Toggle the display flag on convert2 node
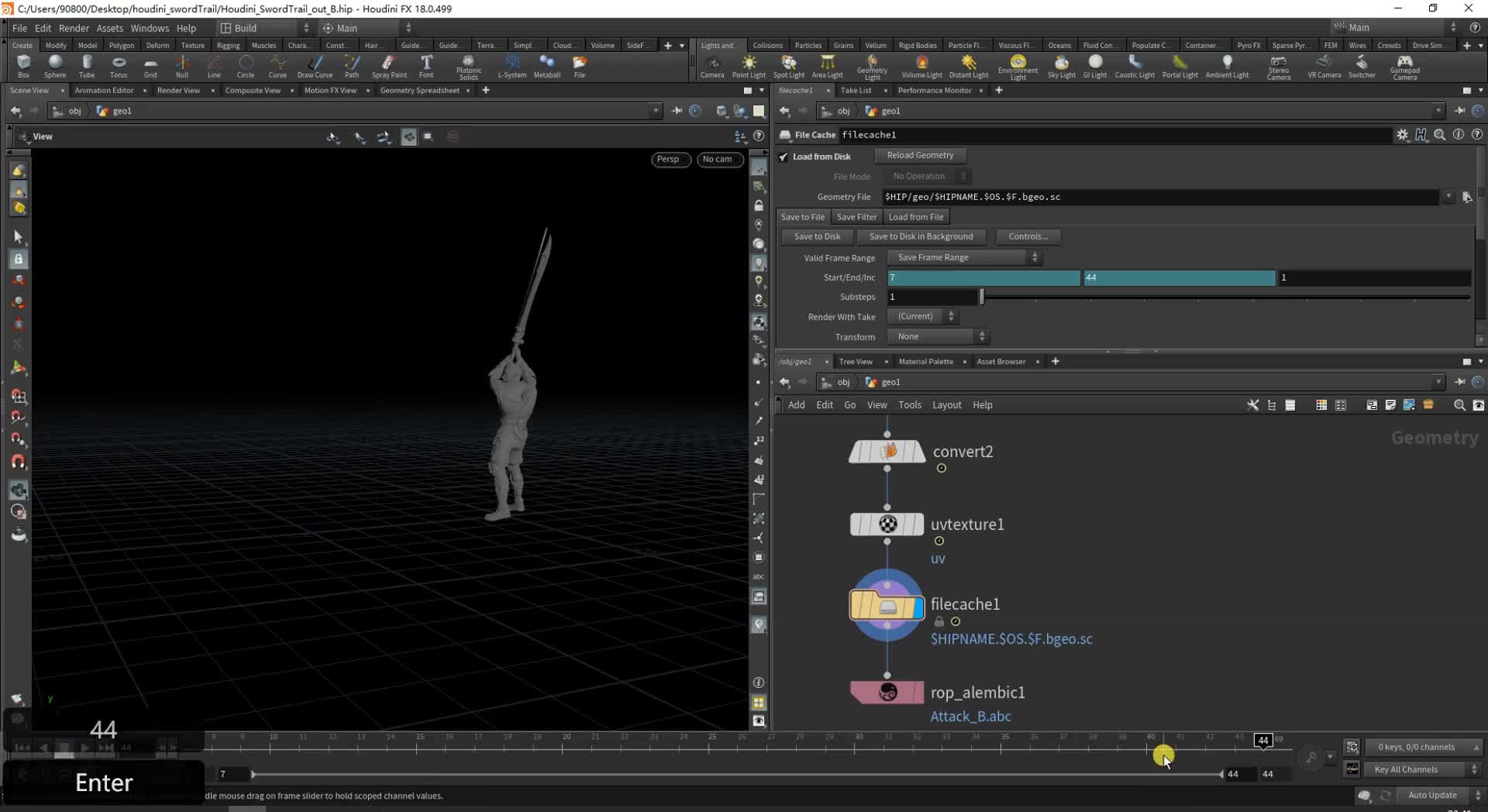This screenshot has width=1488, height=812. click(x=919, y=451)
